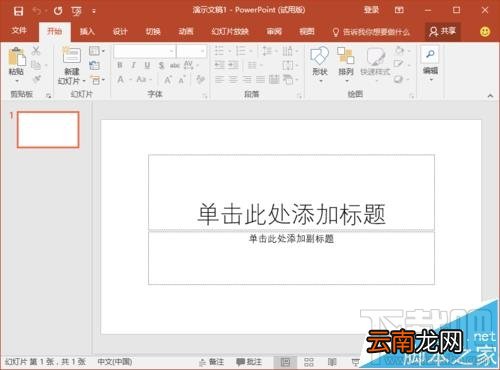
Task: Open the 排列 arrange menu
Action: 346,63
